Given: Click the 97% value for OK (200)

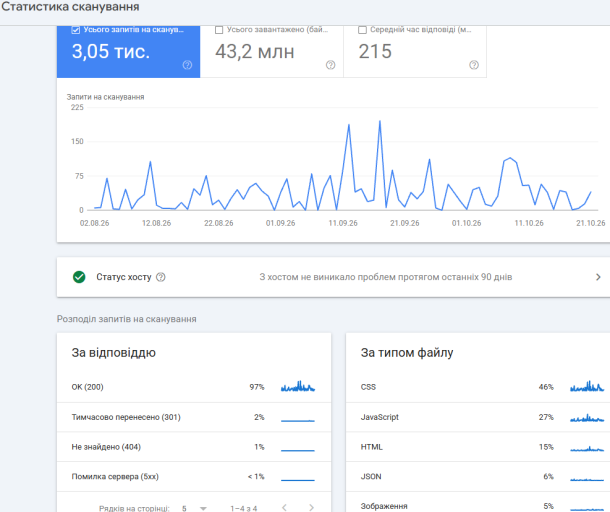Looking at the screenshot, I should click(257, 387).
